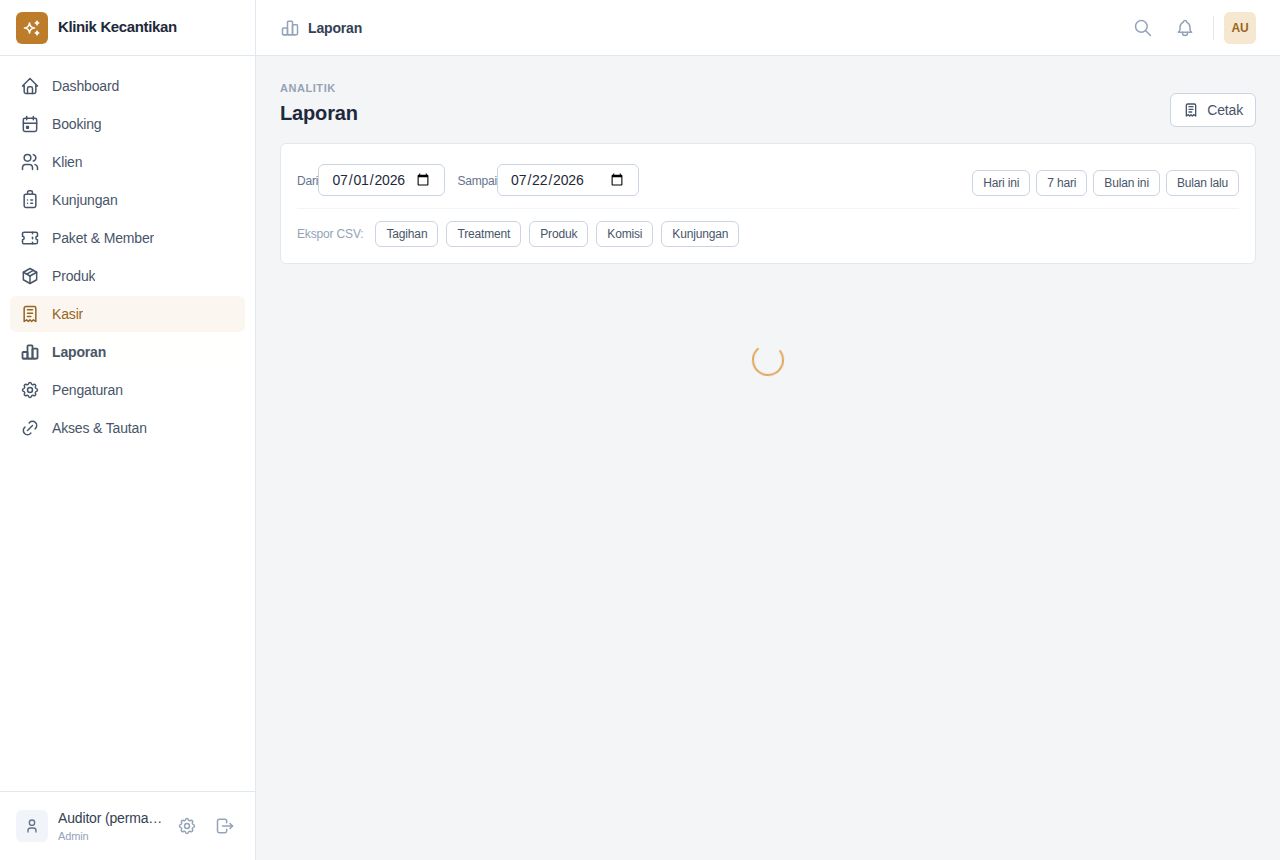The width and height of the screenshot is (1280, 860).
Task: Open the notifications bell
Action: pos(1185,28)
